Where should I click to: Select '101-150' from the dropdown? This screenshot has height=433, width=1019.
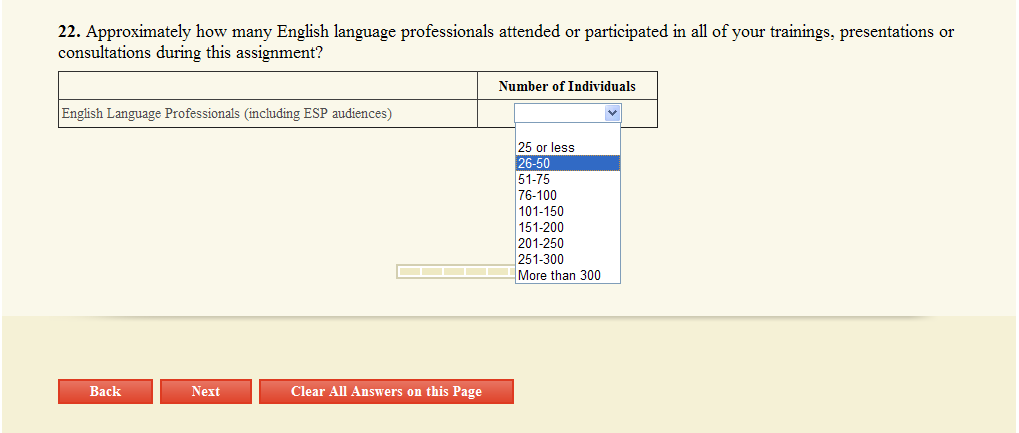coord(568,211)
